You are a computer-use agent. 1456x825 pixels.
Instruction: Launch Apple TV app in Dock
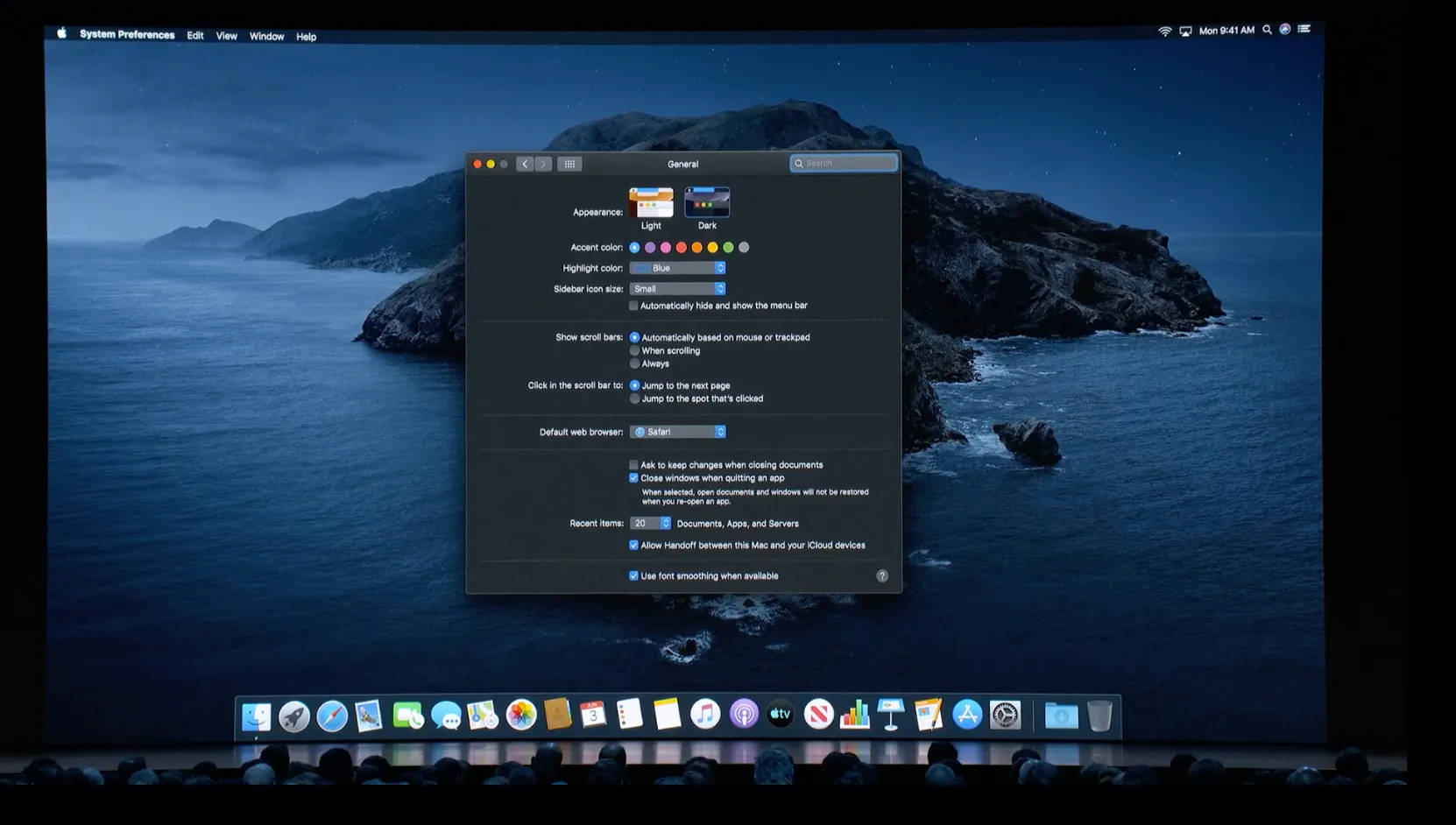[x=781, y=715]
